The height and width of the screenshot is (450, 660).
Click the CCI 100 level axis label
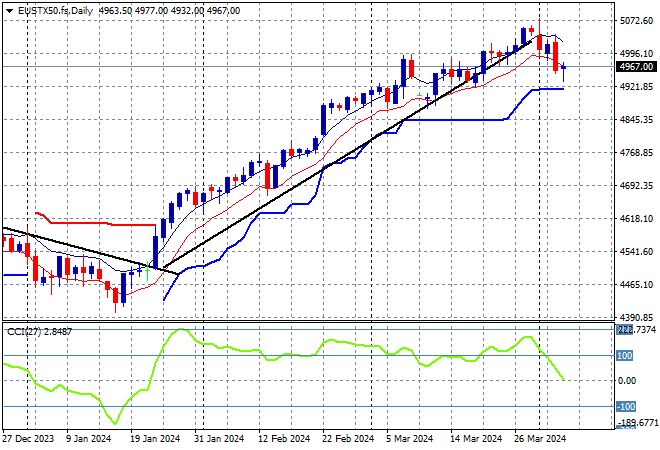pos(625,355)
